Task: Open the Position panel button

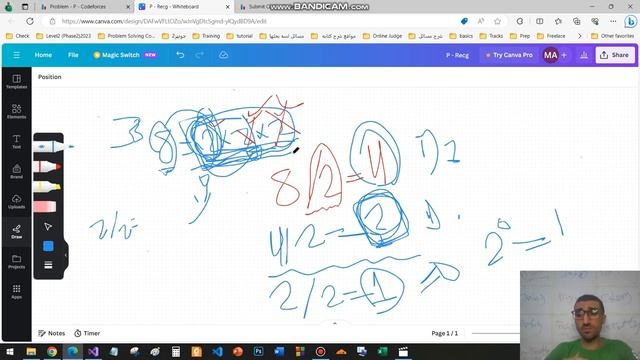Action: click(49, 77)
